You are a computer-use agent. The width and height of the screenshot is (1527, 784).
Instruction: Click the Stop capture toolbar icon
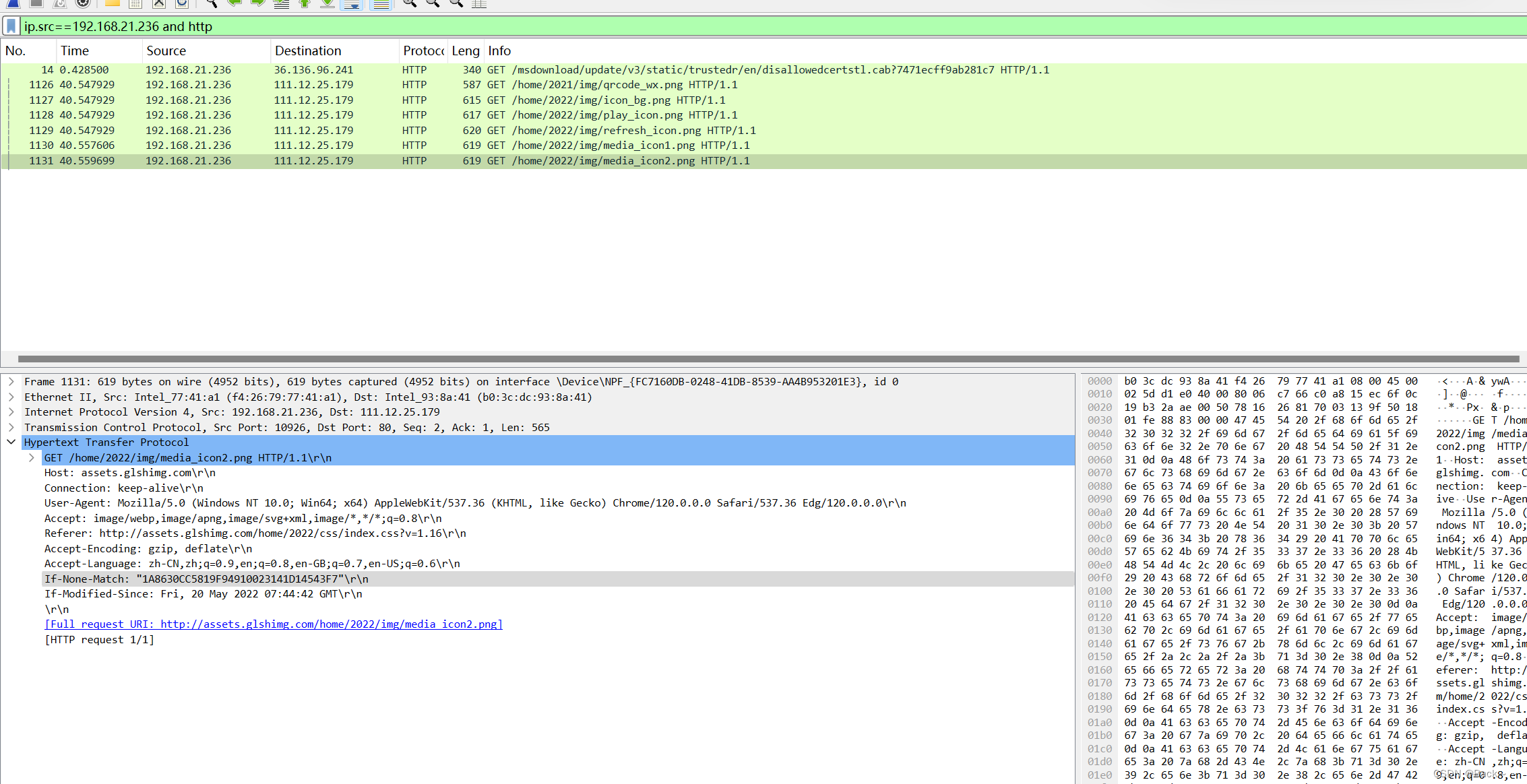[x=36, y=3]
